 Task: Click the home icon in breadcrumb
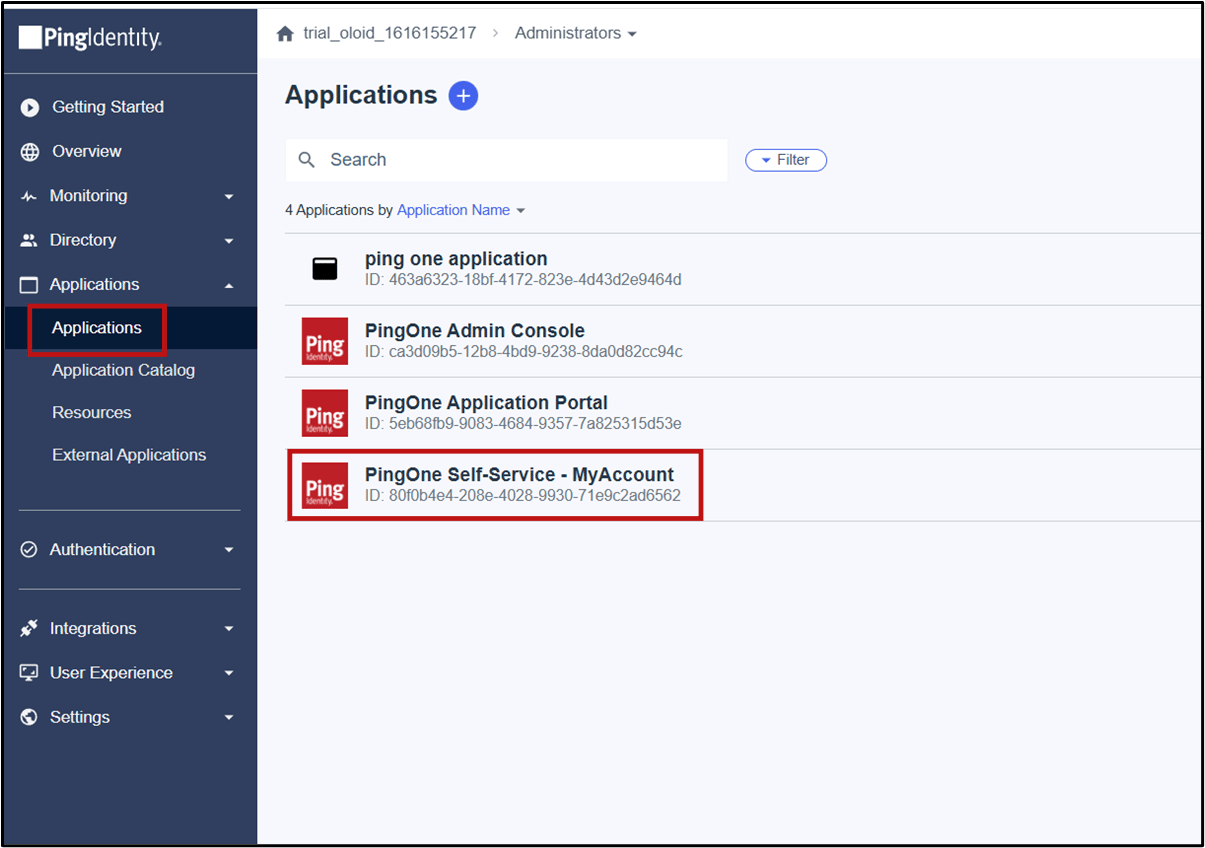click(x=285, y=33)
